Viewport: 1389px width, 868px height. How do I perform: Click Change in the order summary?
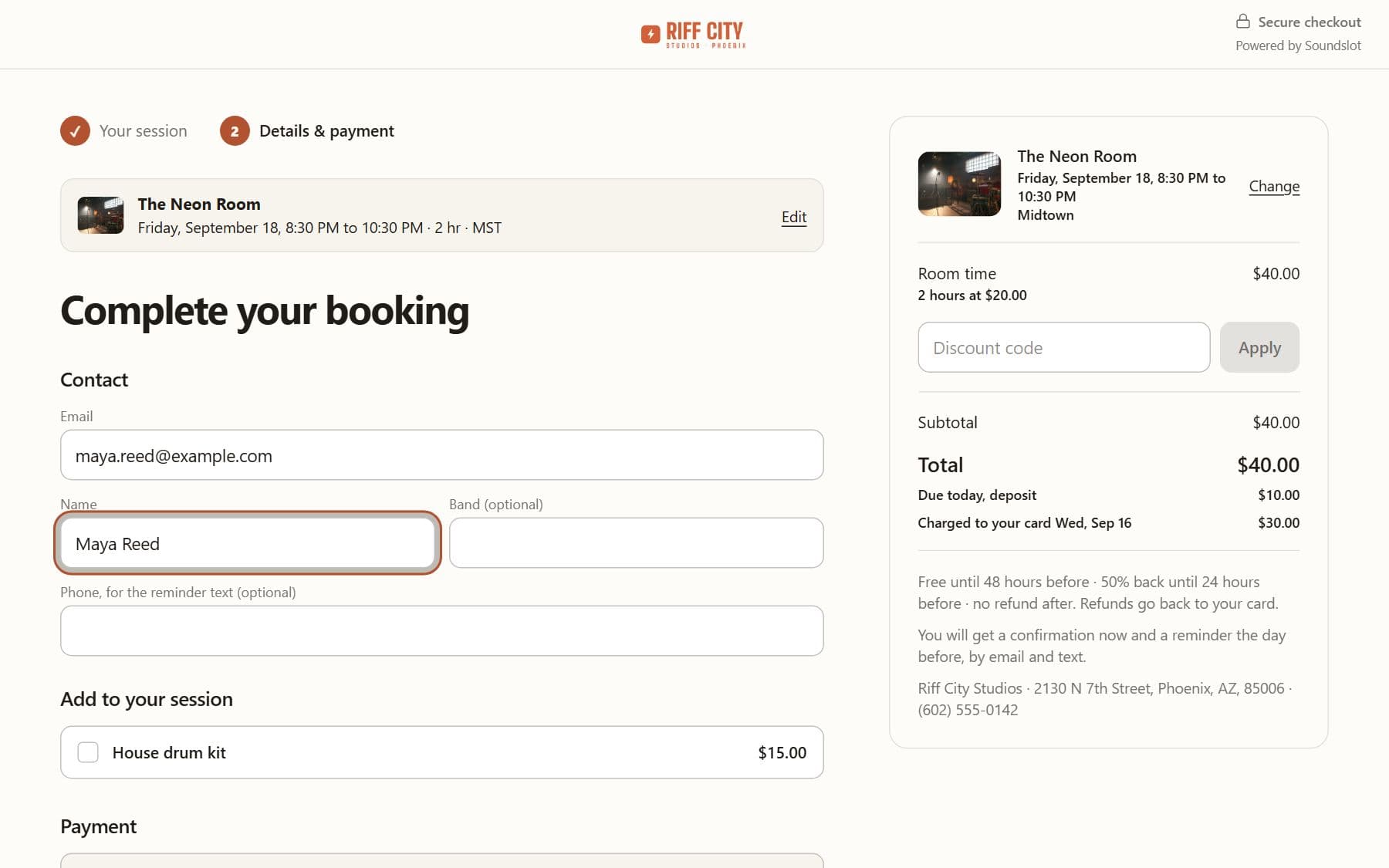click(x=1274, y=186)
